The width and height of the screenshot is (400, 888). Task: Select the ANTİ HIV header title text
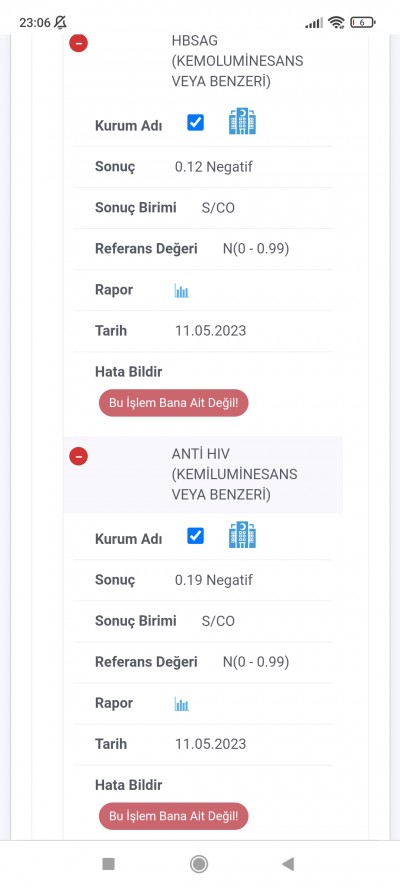[x=235, y=474]
